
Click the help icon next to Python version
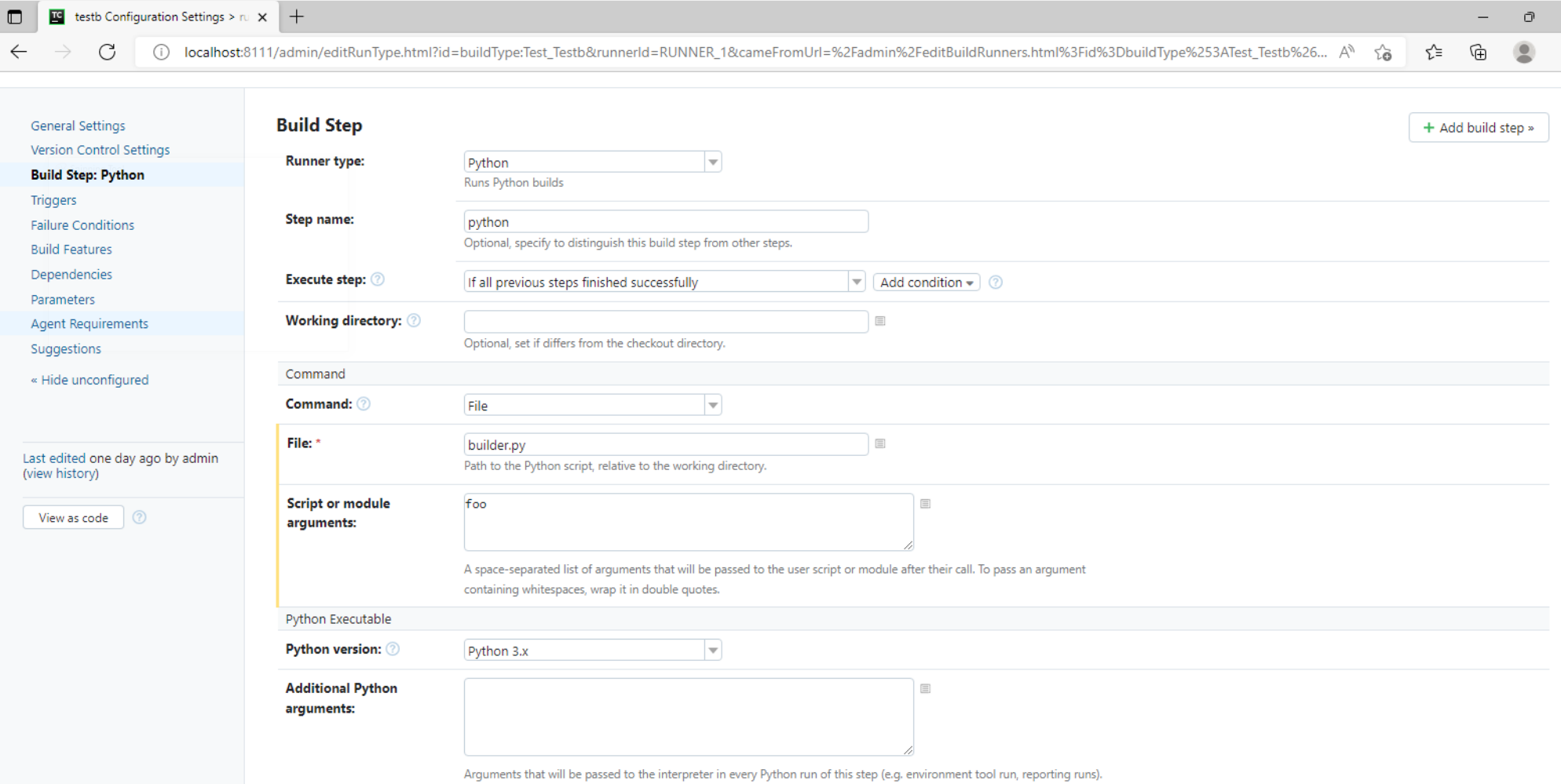[393, 649]
